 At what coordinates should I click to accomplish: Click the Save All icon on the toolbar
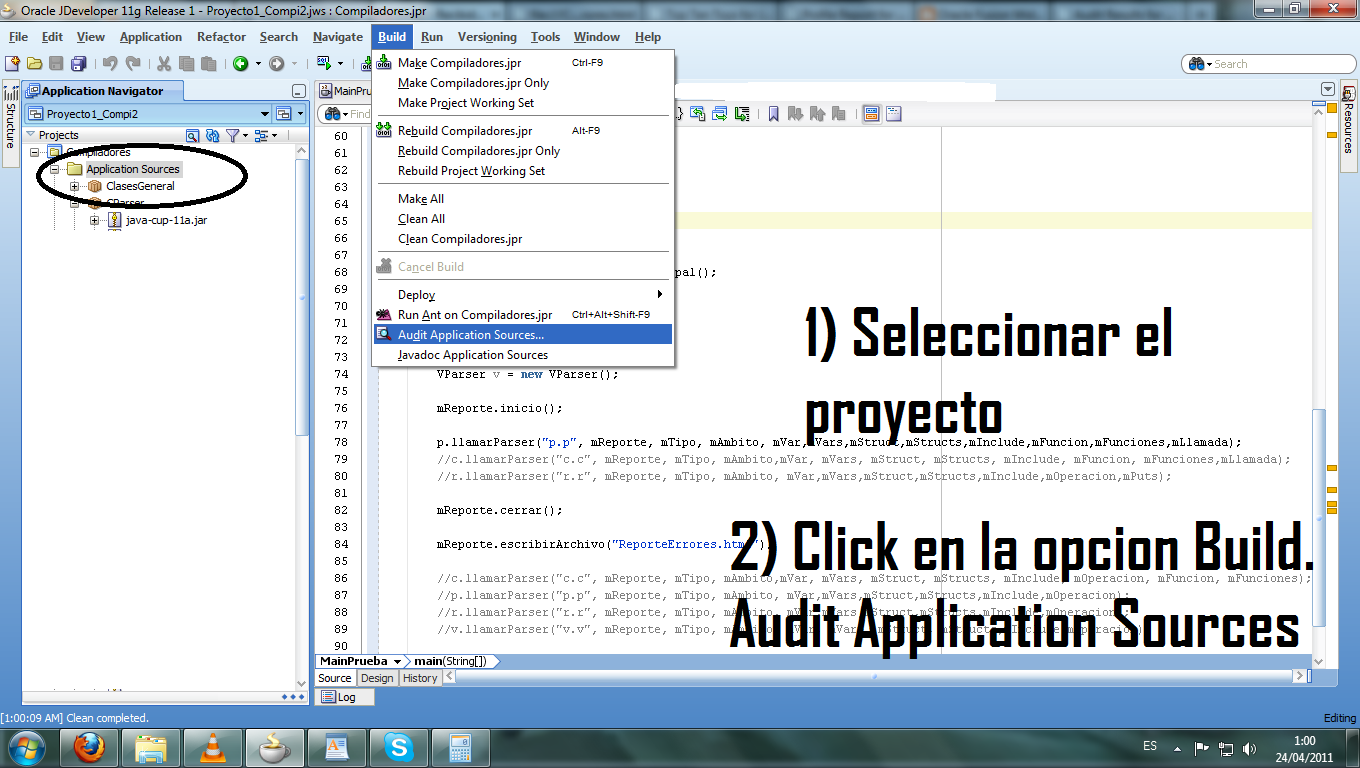pyautogui.click(x=80, y=63)
